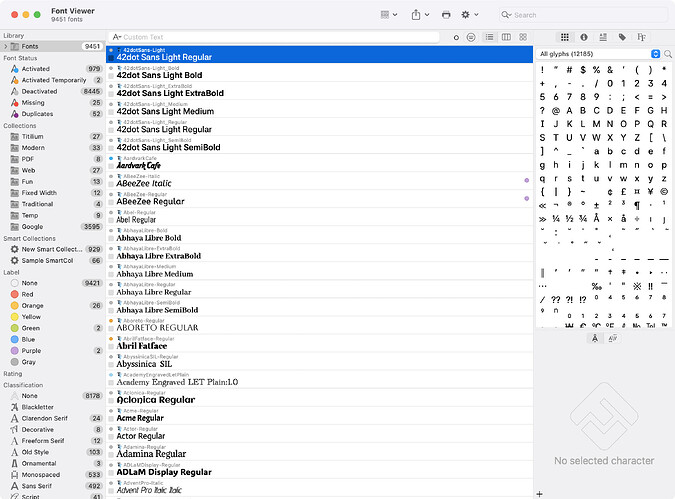675x499 pixels.
Task: Open the Share dropdown in the toolbar
Action: pyautogui.click(x=420, y=15)
